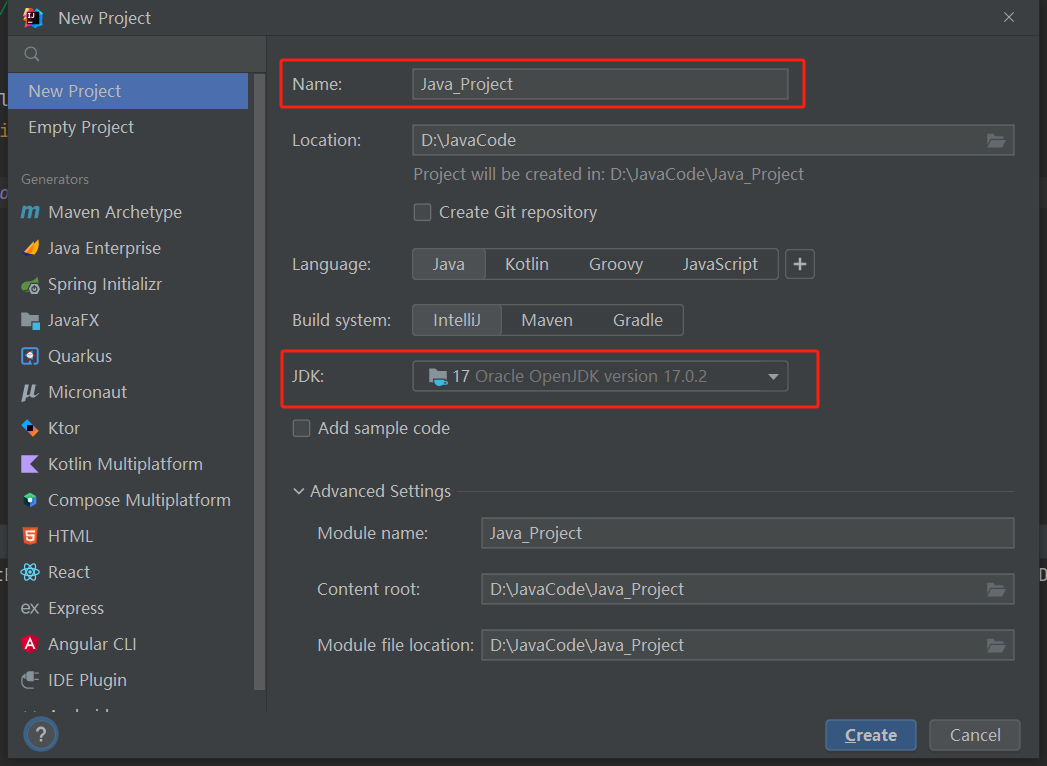Open IDE Plugin generator
This screenshot has width=1047, height=766.
128,681
